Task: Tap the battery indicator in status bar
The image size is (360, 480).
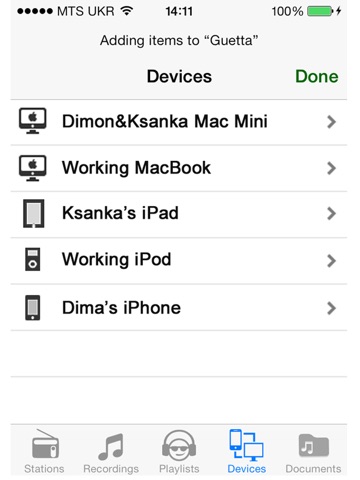Action: tap(320, 11)
